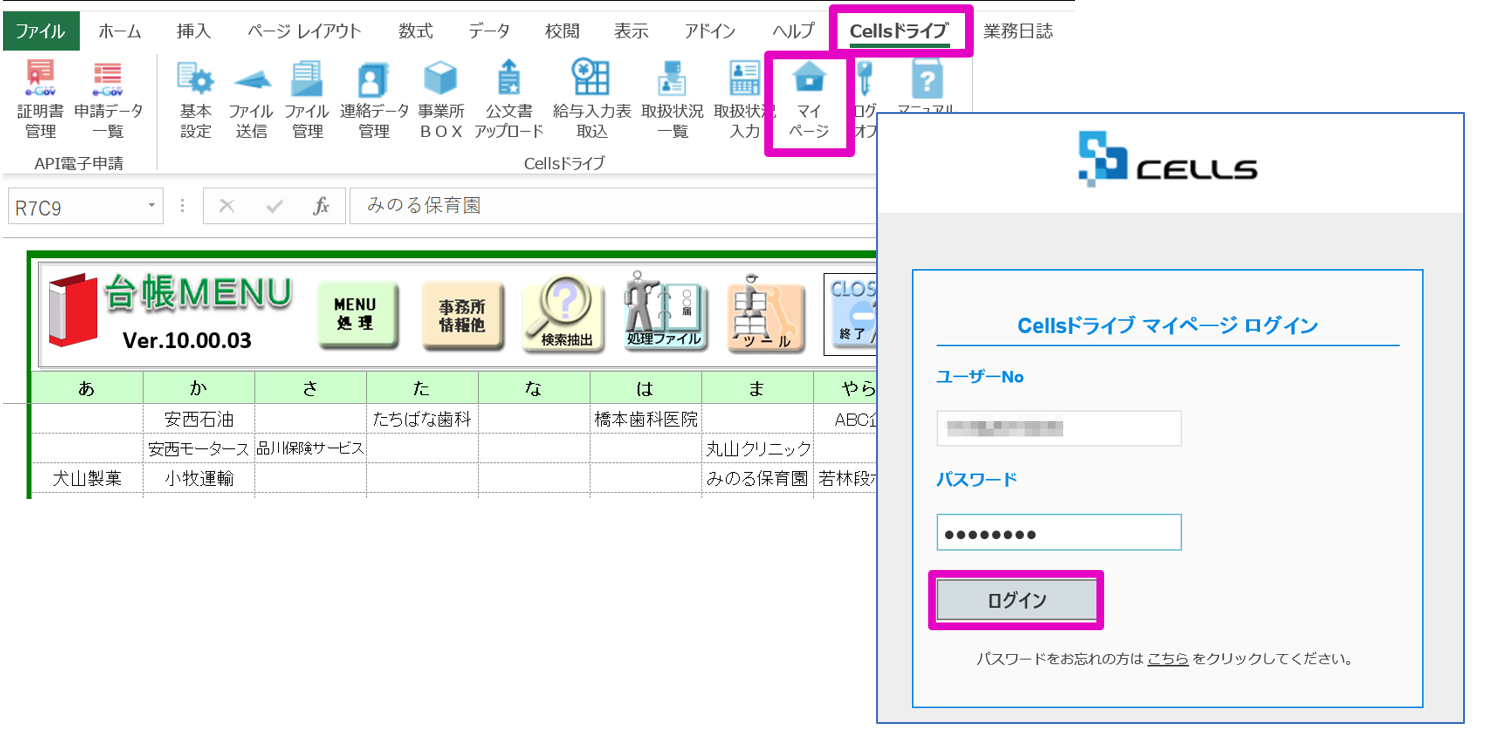Select the アドイン tab
The height and width of the screenshot is (740, 1485).
click(x=710, y=31)
